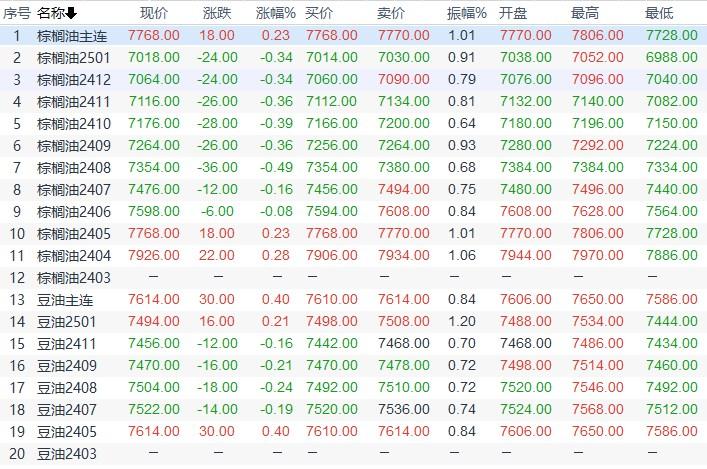Image resolution: width=707 pixels, height=469 pixels.
Task: Select the 棕榈油2407 contract
Action: [x=74, y=190]
